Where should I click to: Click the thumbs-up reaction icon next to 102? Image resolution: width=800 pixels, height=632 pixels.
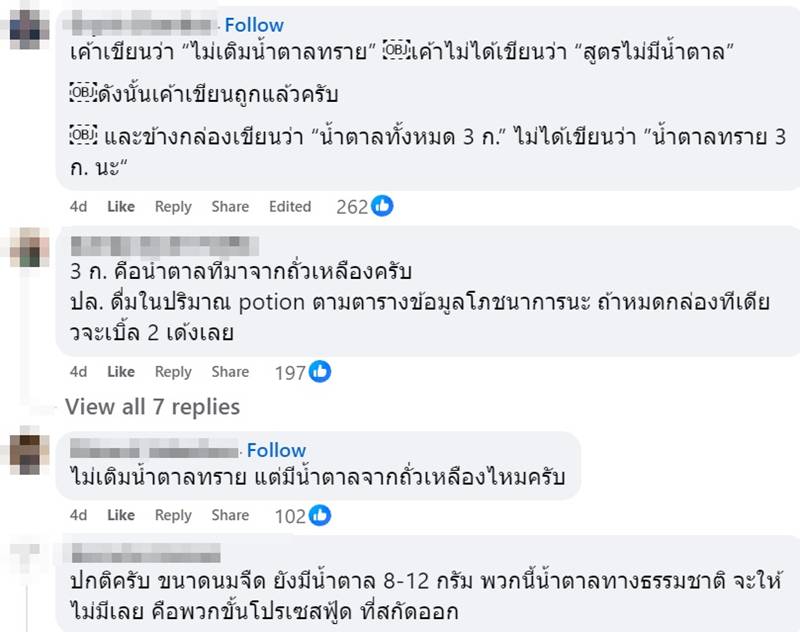[x=321, y=514]
